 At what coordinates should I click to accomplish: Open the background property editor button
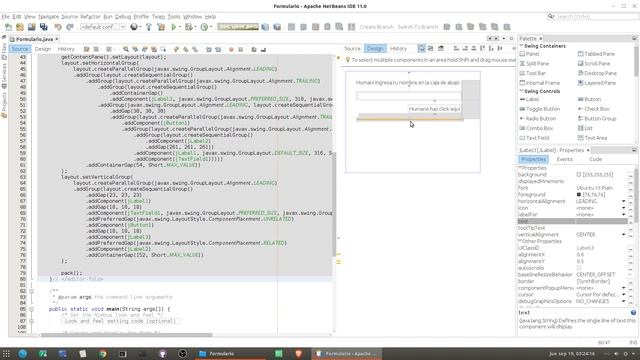click(631, 175)
